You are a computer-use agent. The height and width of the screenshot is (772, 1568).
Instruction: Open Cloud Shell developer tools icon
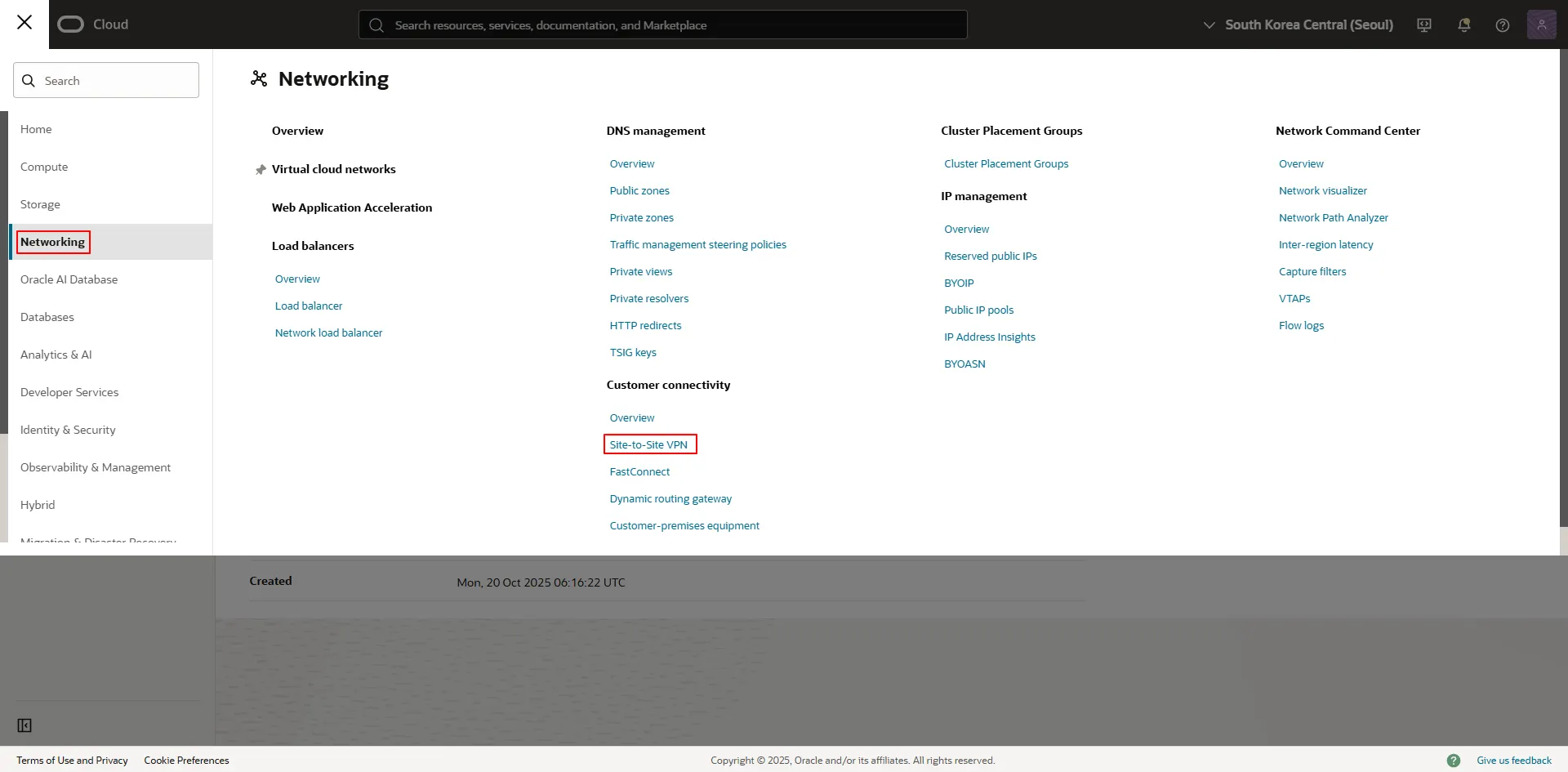click(x=1424, y=25)
